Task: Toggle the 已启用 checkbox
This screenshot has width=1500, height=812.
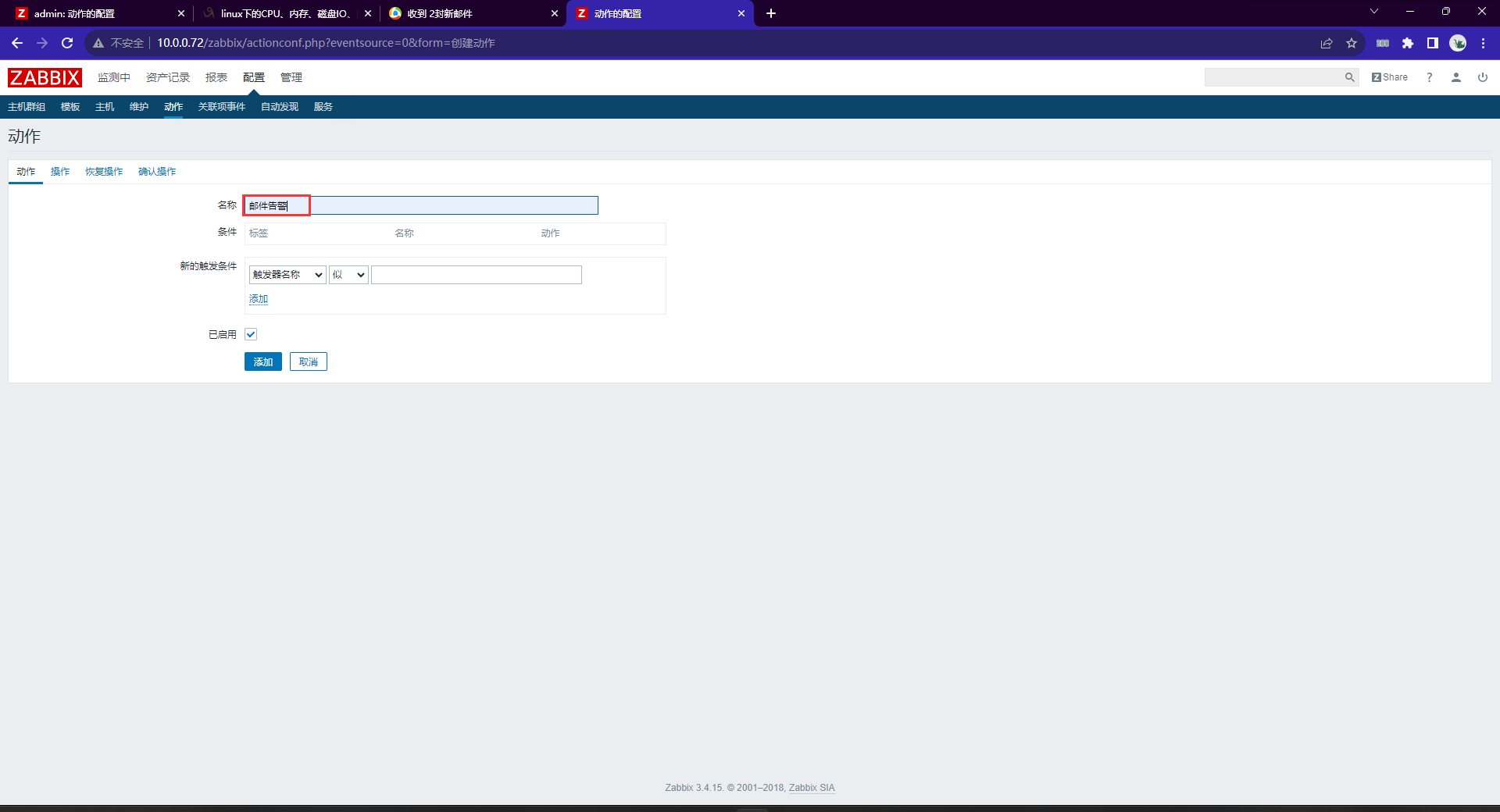Action: point(251,334)
